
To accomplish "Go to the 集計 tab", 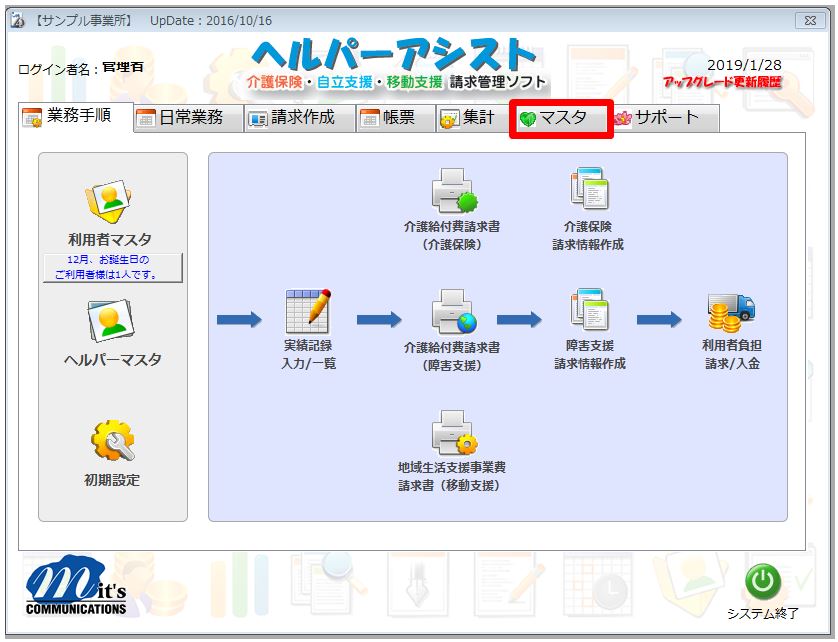I will (x=468, y=119).
